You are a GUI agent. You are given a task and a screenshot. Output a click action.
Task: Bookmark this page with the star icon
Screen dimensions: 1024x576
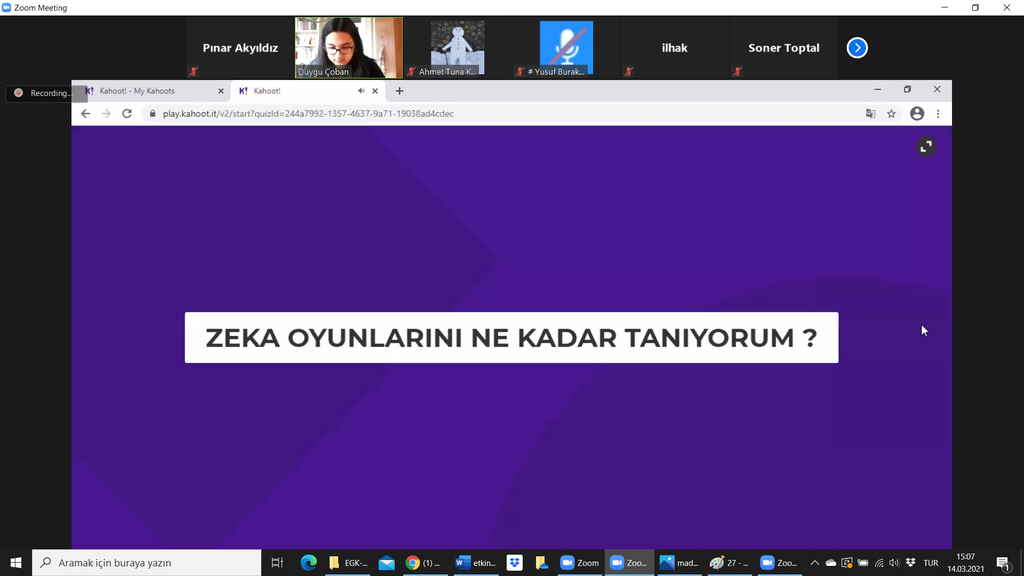pyautogui.click(x=891, y=114)
